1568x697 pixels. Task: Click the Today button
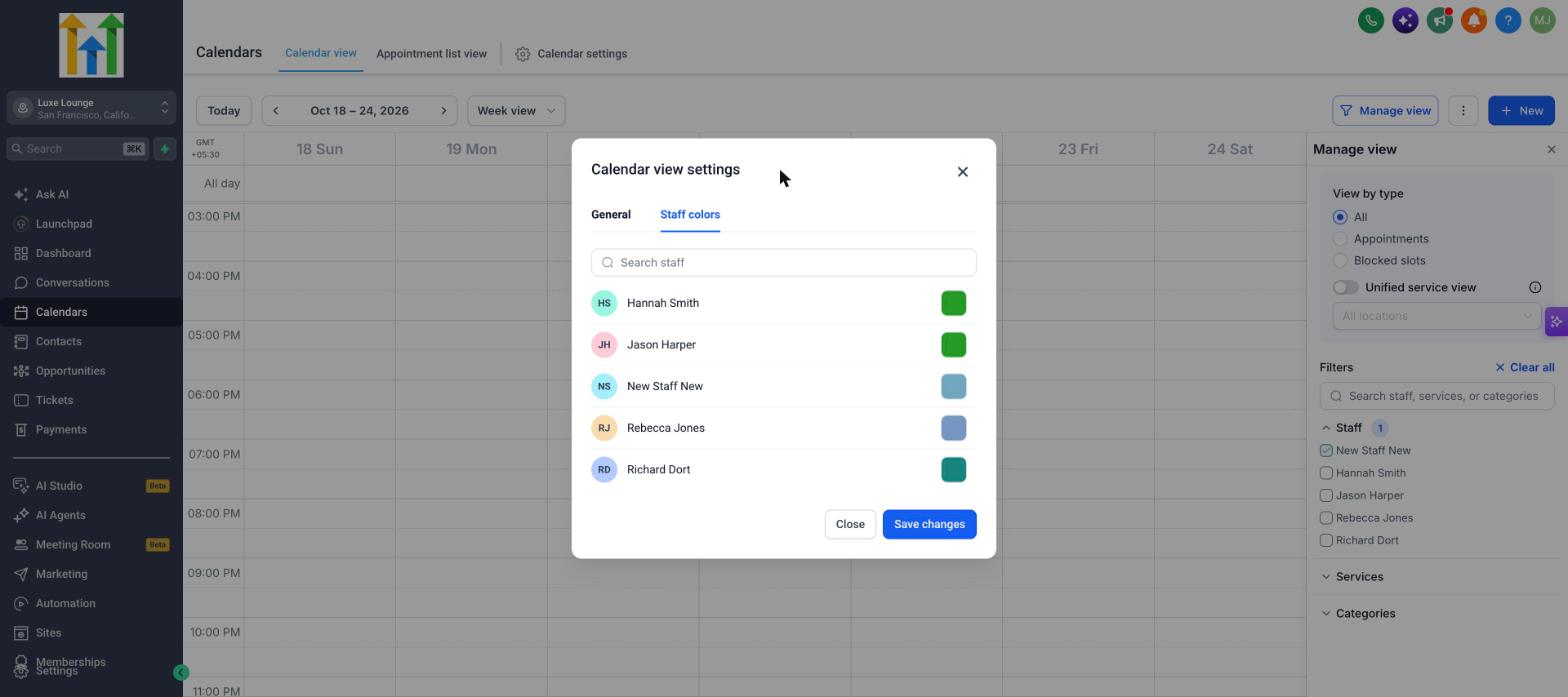click(x=224, y=111)
